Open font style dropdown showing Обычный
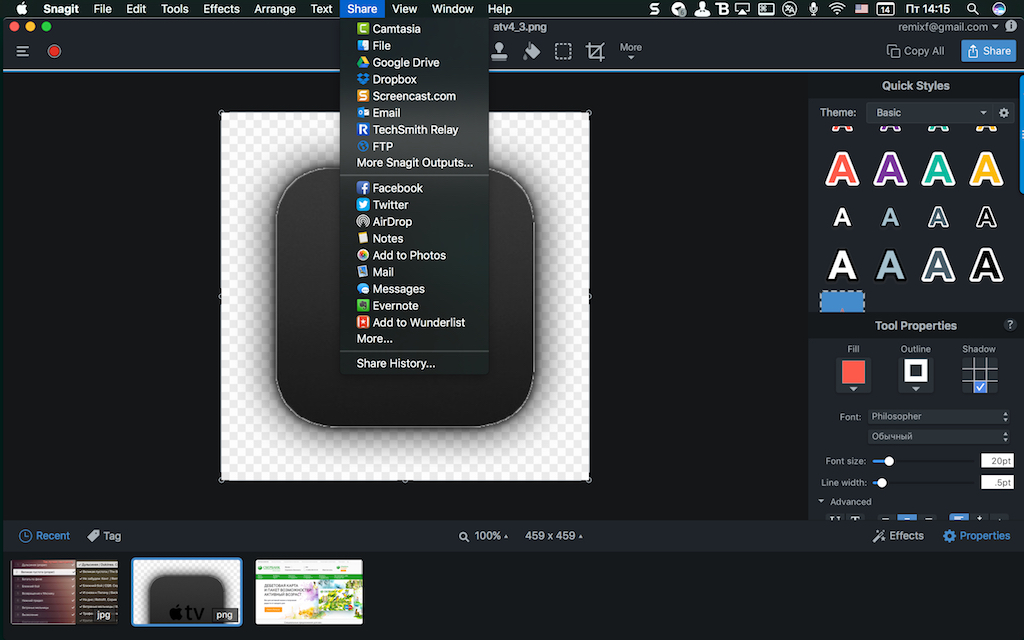1024x640 pixels. pyautogui.click(x=940, y=436)
